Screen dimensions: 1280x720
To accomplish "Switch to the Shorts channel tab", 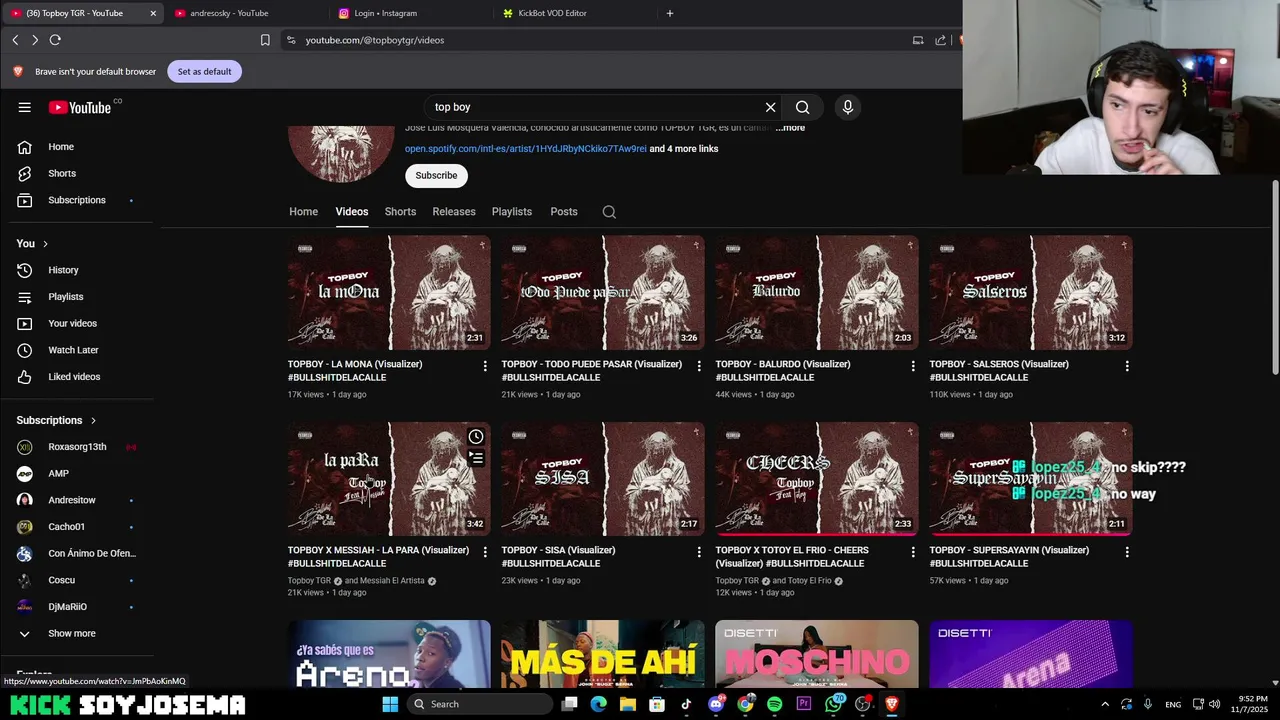I will tap(400, 212).
